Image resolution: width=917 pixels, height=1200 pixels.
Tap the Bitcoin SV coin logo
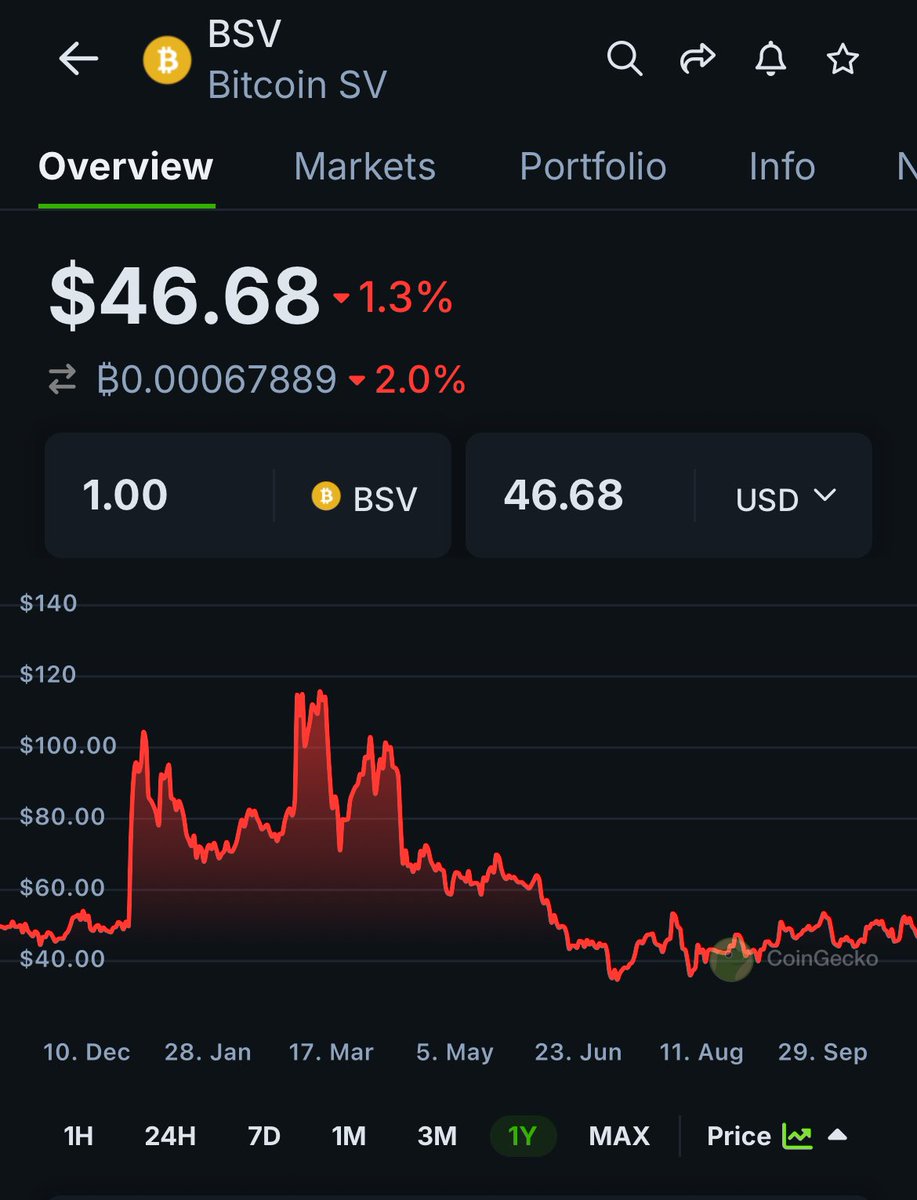click(167, 60)
